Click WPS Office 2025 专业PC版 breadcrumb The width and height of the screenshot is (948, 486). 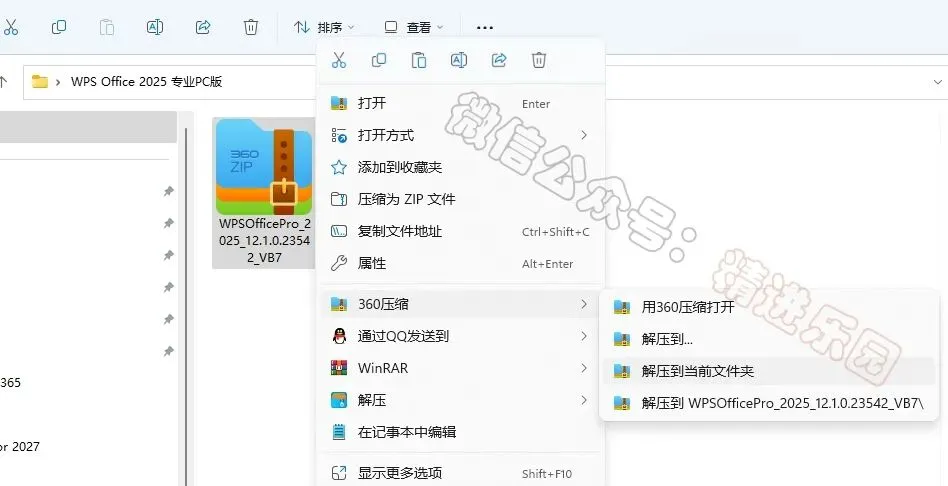(147, 82)
